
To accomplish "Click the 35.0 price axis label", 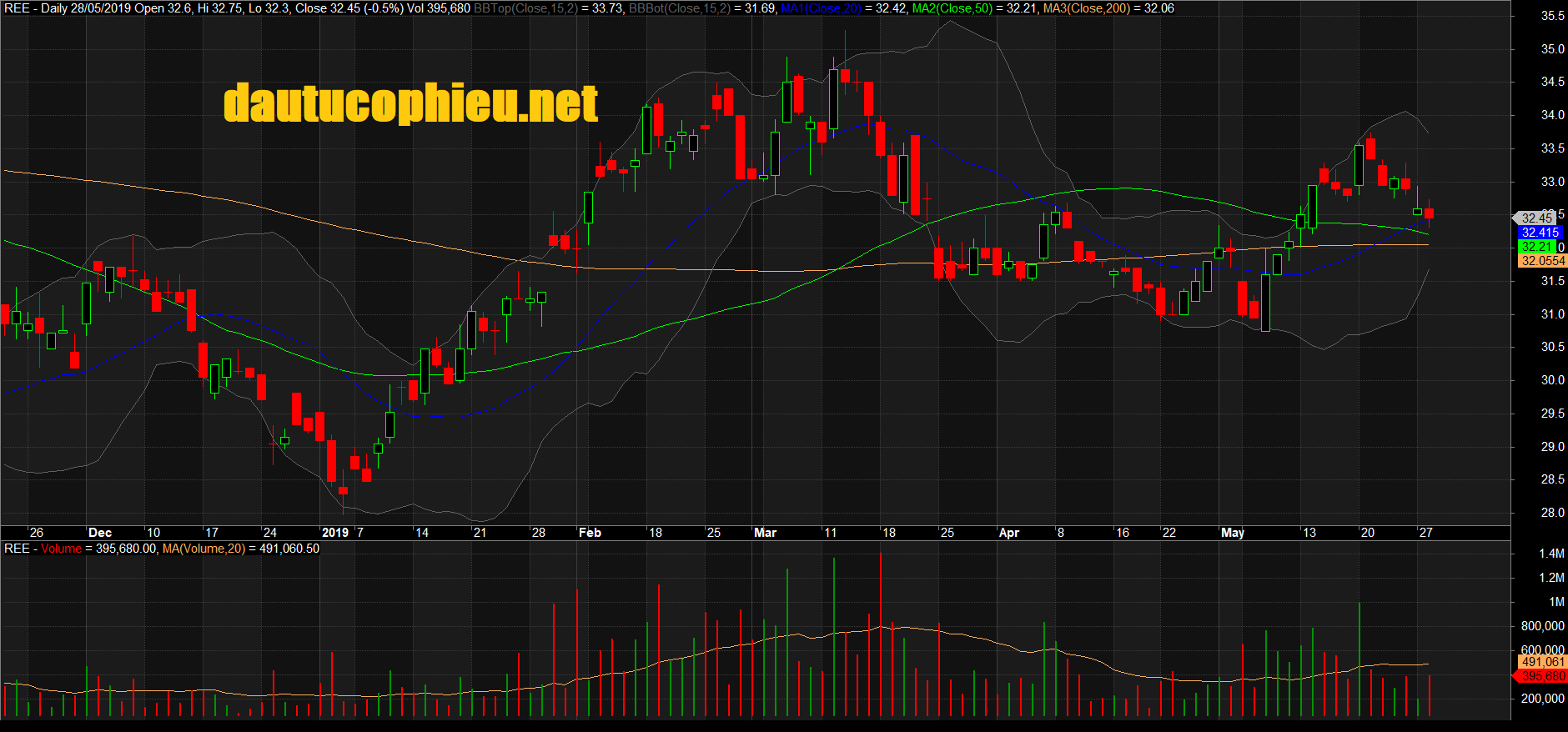I will point(1552,49).
